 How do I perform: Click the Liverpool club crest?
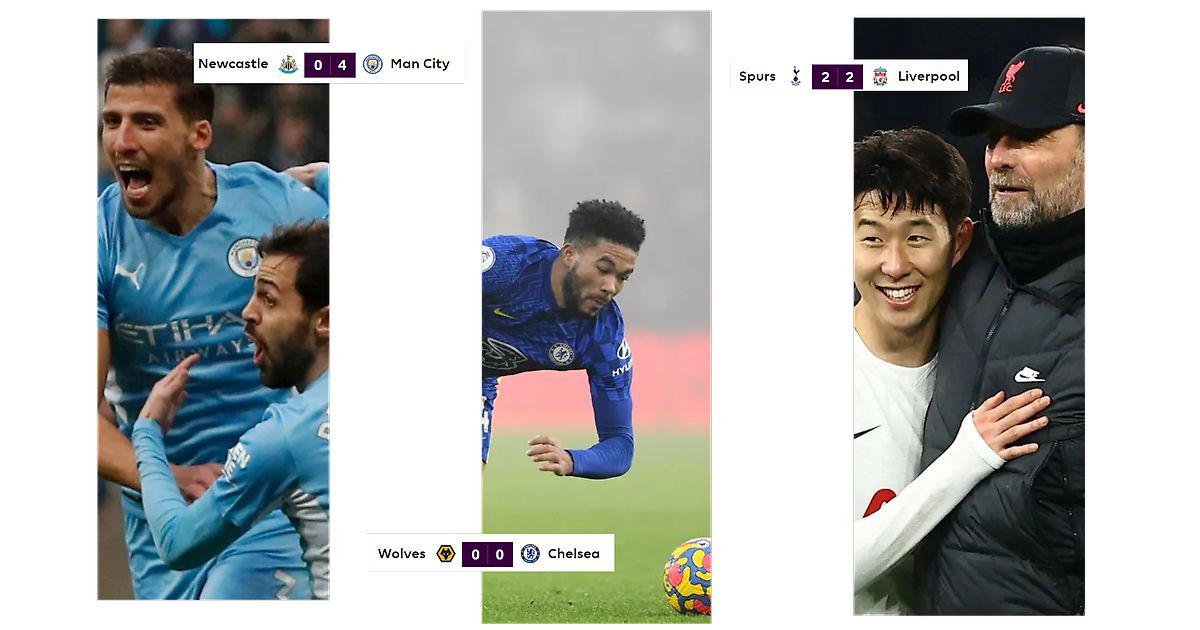pyautogui.click(x=880, y=76)
